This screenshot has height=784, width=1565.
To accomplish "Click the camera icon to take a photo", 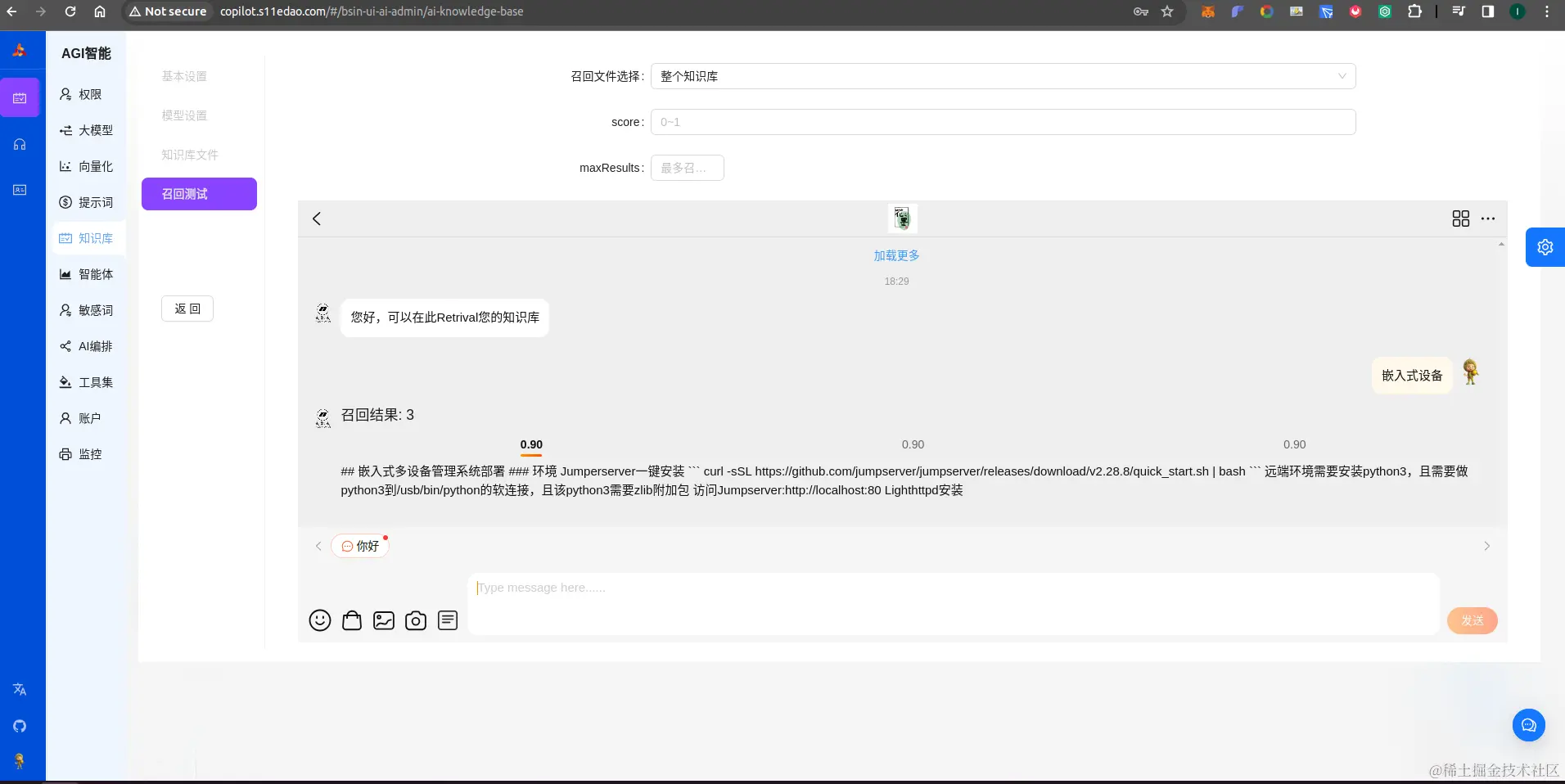I will pos(415,620).
